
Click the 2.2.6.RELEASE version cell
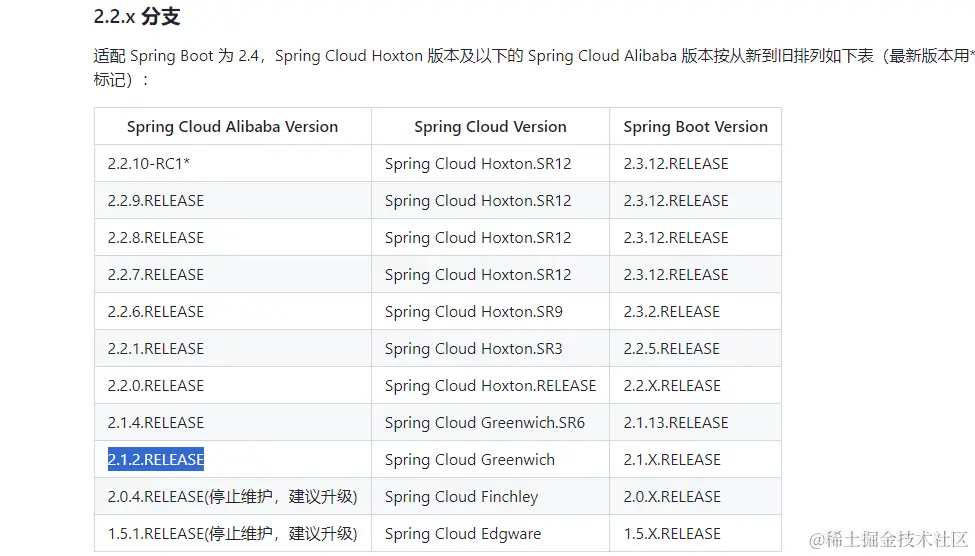coord(156,312)
